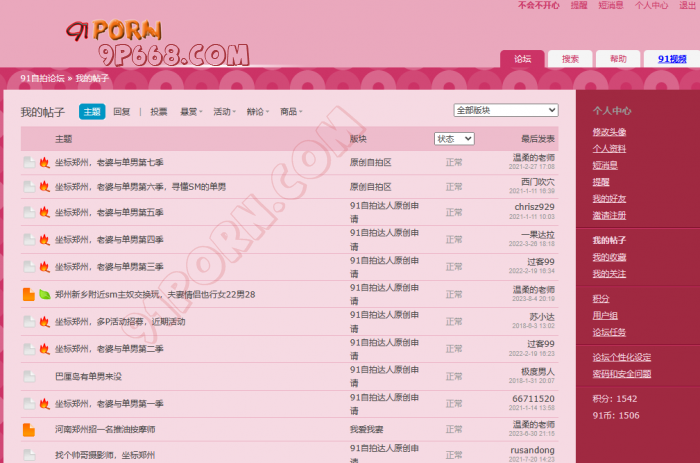Open the 我的收藏 sidebar link
Viewport: 700px width, 463px height.
609,257
